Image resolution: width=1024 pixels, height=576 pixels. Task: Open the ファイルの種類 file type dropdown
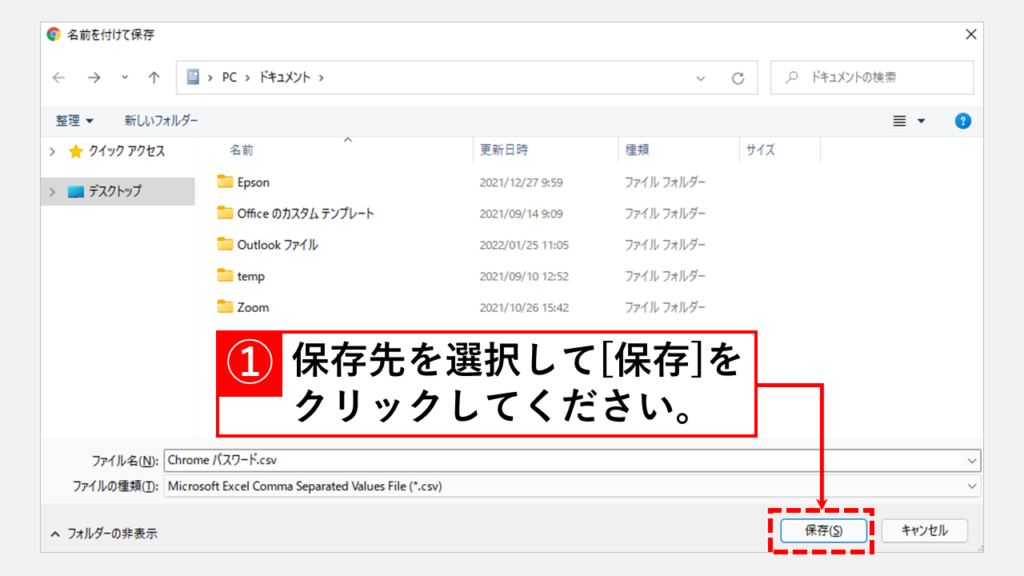point(972,486)
